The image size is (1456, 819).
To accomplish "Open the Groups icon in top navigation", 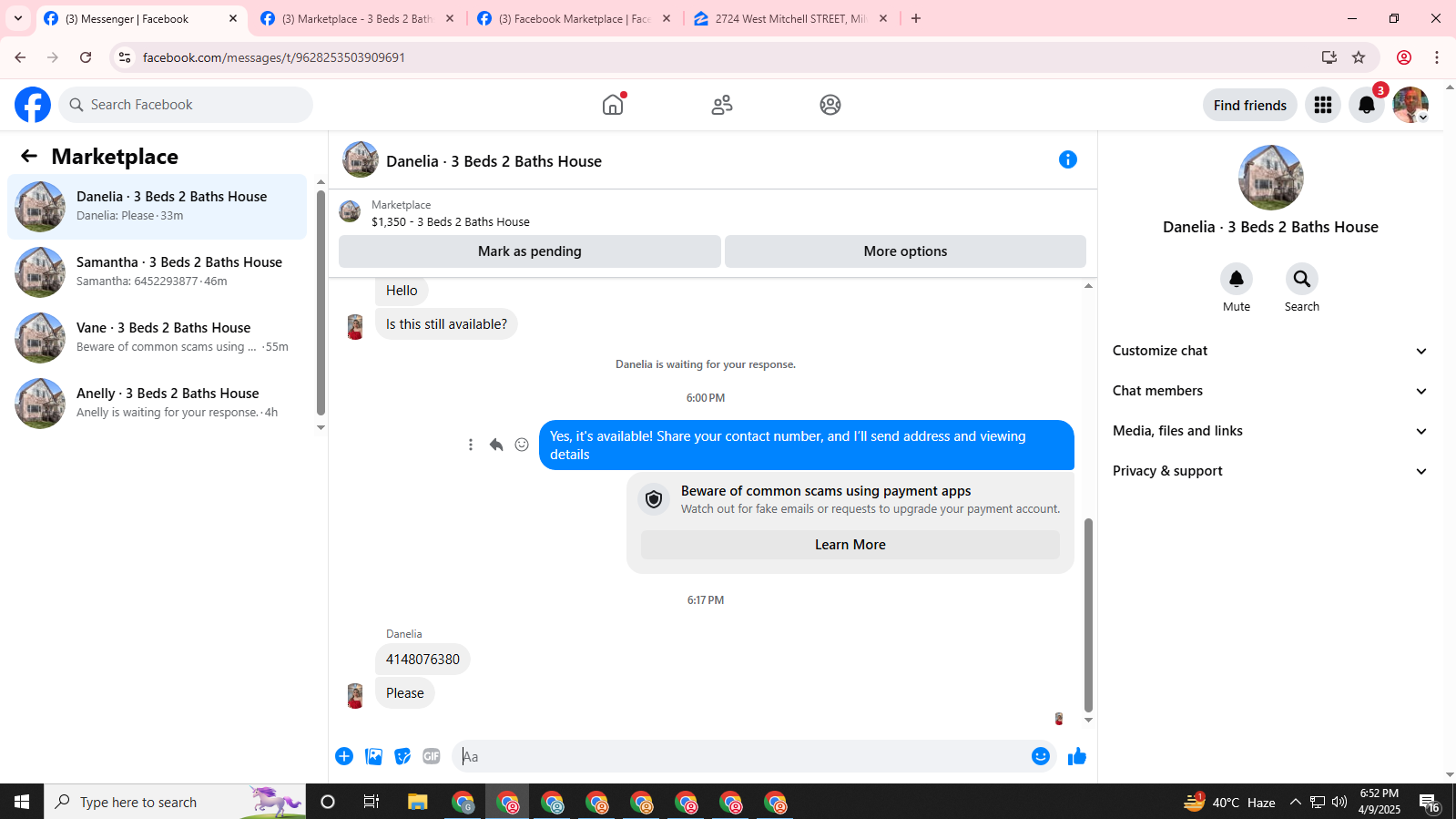I will 830,105.
